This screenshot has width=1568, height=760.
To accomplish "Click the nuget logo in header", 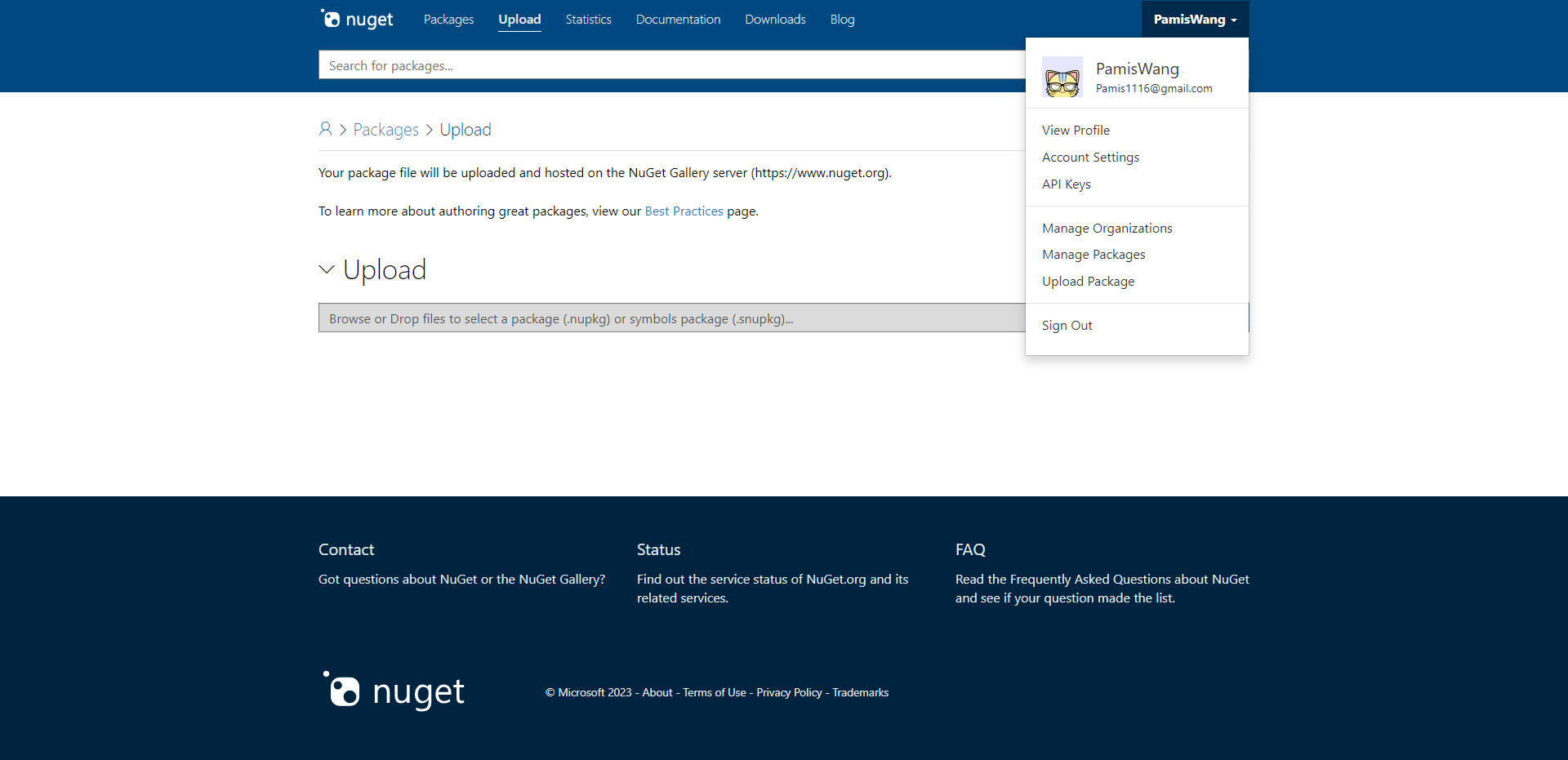I will coord(357,19).
